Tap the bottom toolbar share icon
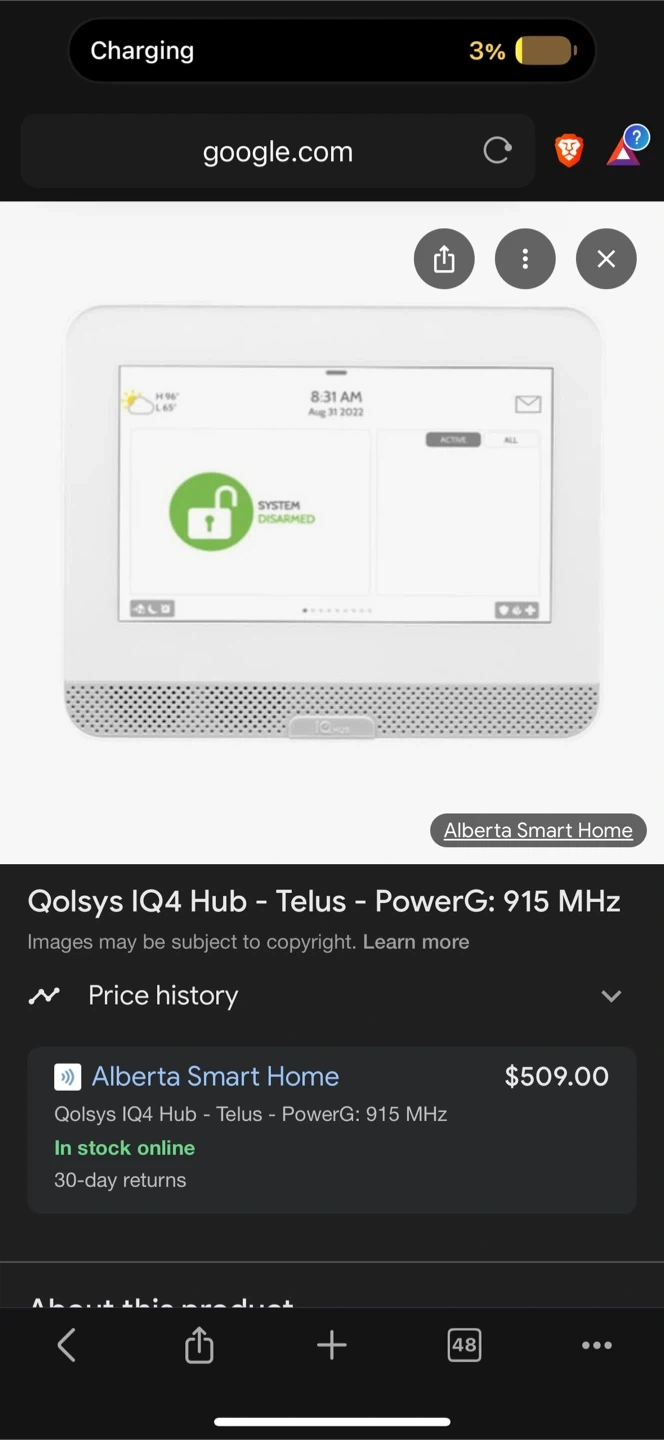This screenshot has width=664, height=1440. [x=199, y=1345]
